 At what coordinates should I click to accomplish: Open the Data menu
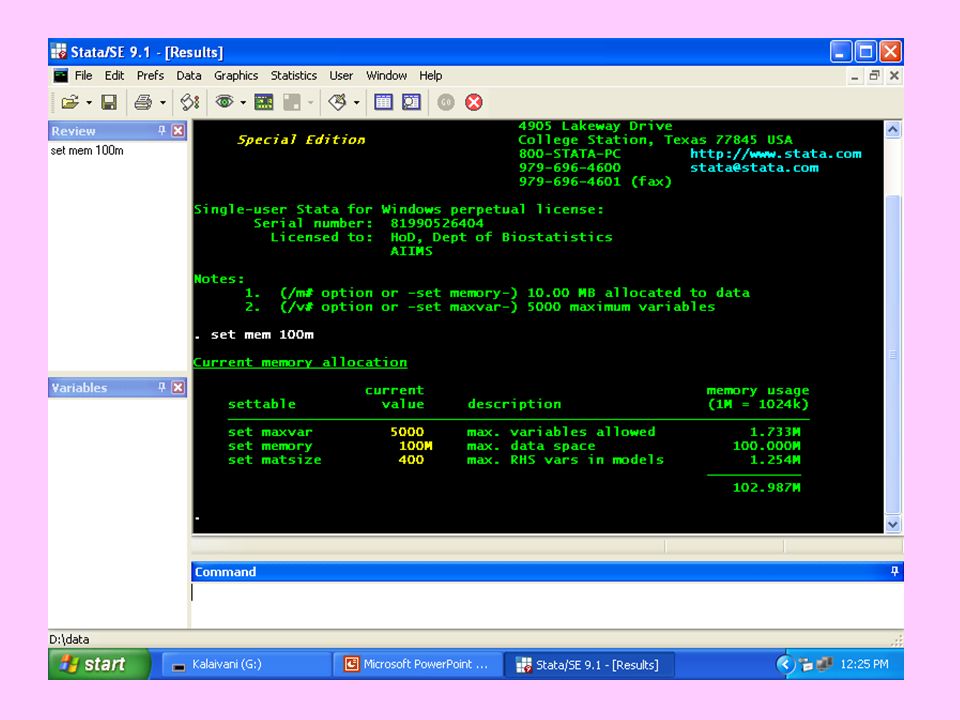pyautogui.click(x=189, y=75)
